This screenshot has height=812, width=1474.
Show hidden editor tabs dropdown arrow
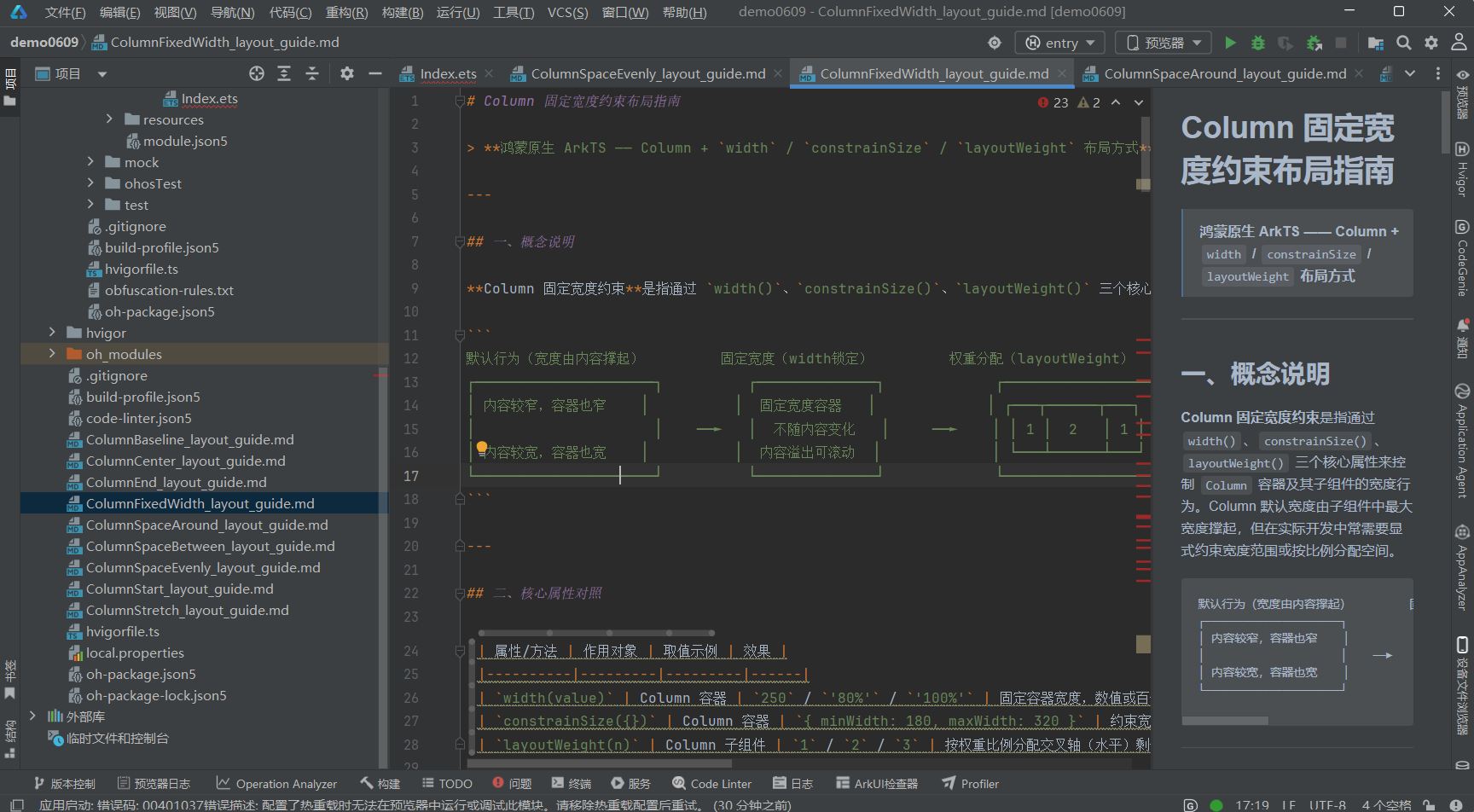coord(1410,74)
